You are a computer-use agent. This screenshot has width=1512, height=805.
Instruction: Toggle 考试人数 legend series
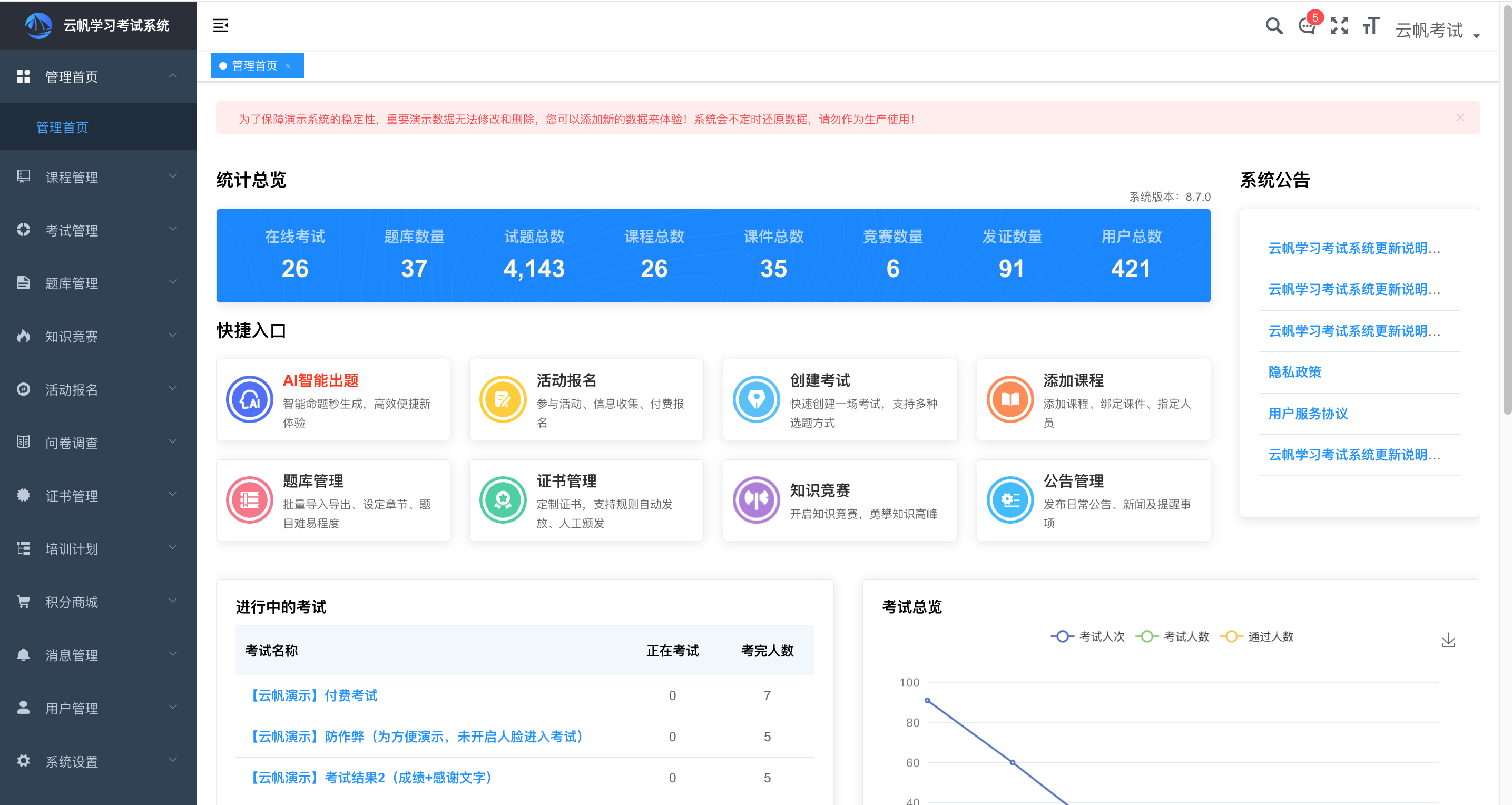coord(1172,636)
